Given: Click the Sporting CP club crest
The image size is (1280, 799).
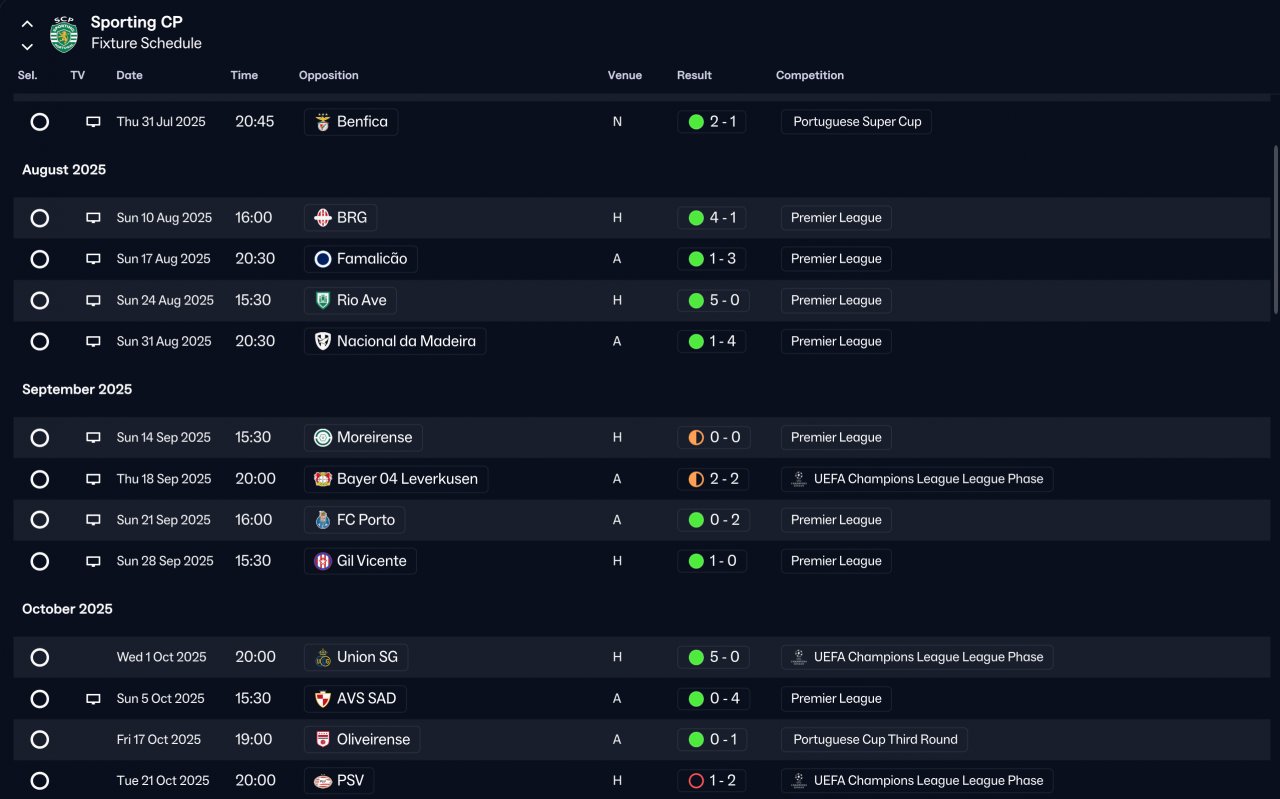Looking at the screenshot, I should 64,33.
